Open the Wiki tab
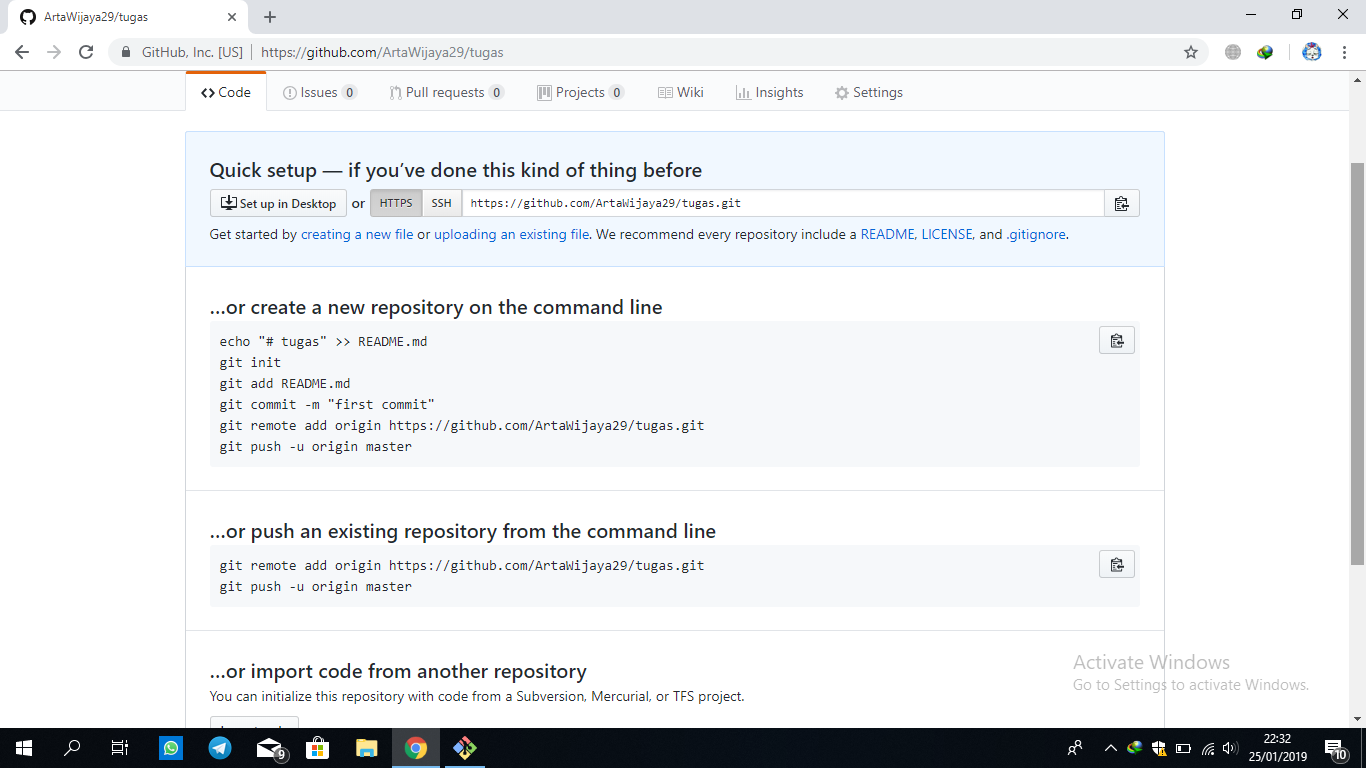This screenshot has width=1366, height=768. pyautogui.click(x=681, y=92)
